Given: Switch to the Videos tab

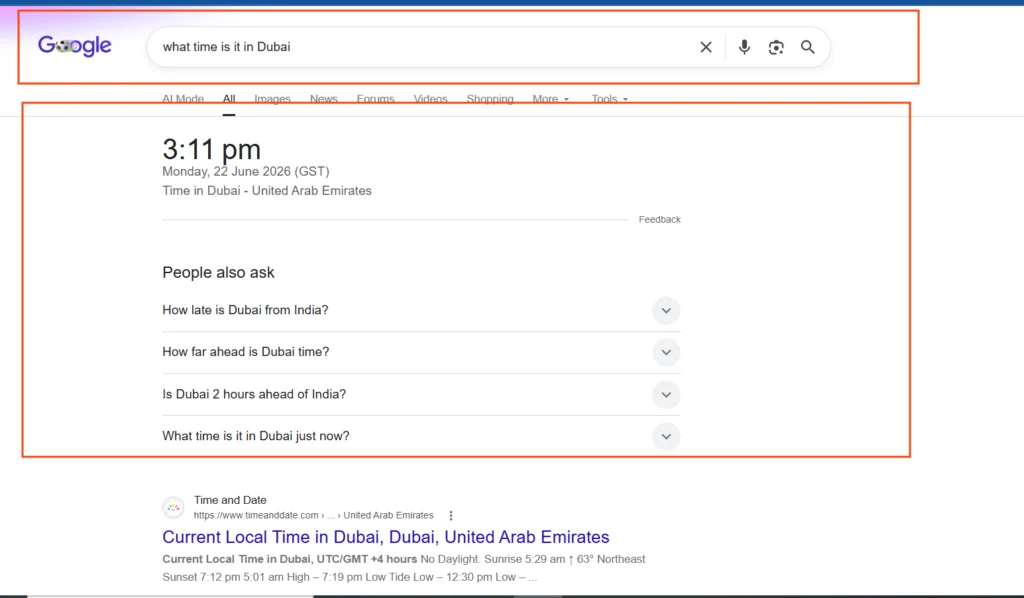Looking at the screenshot, I should tap(430, 99).
